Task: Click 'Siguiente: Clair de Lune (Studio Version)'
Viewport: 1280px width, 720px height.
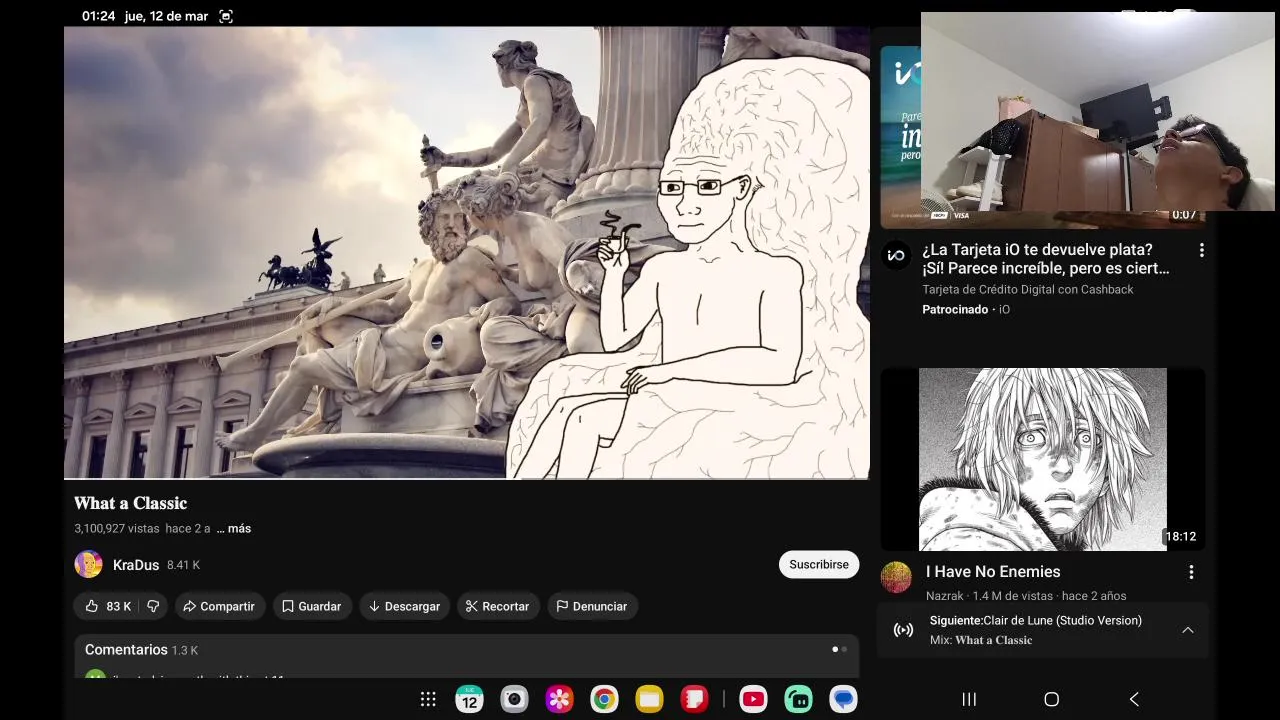Action: tap(1035, 620)
